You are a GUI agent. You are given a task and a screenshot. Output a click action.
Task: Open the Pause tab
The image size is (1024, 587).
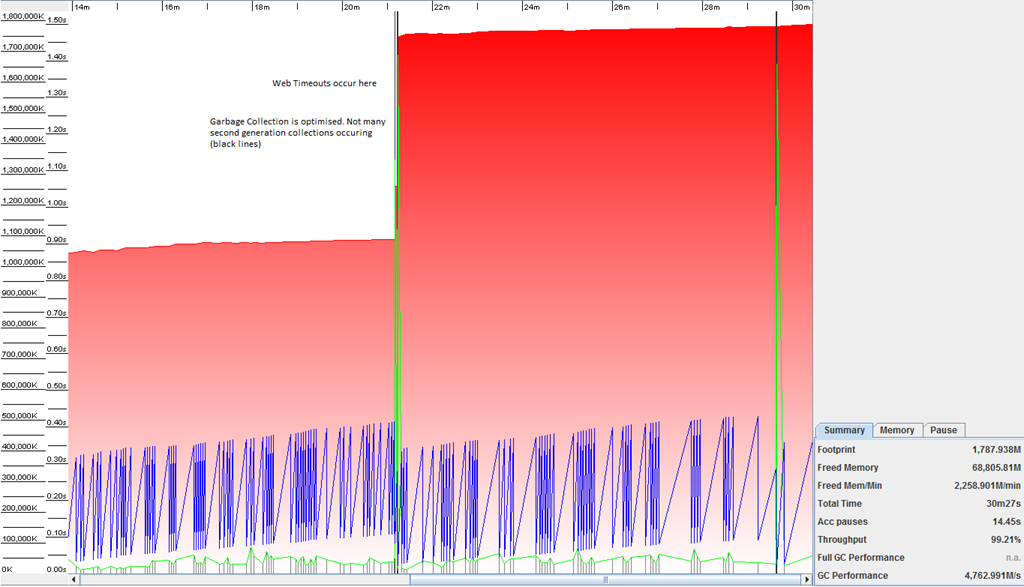943,430
